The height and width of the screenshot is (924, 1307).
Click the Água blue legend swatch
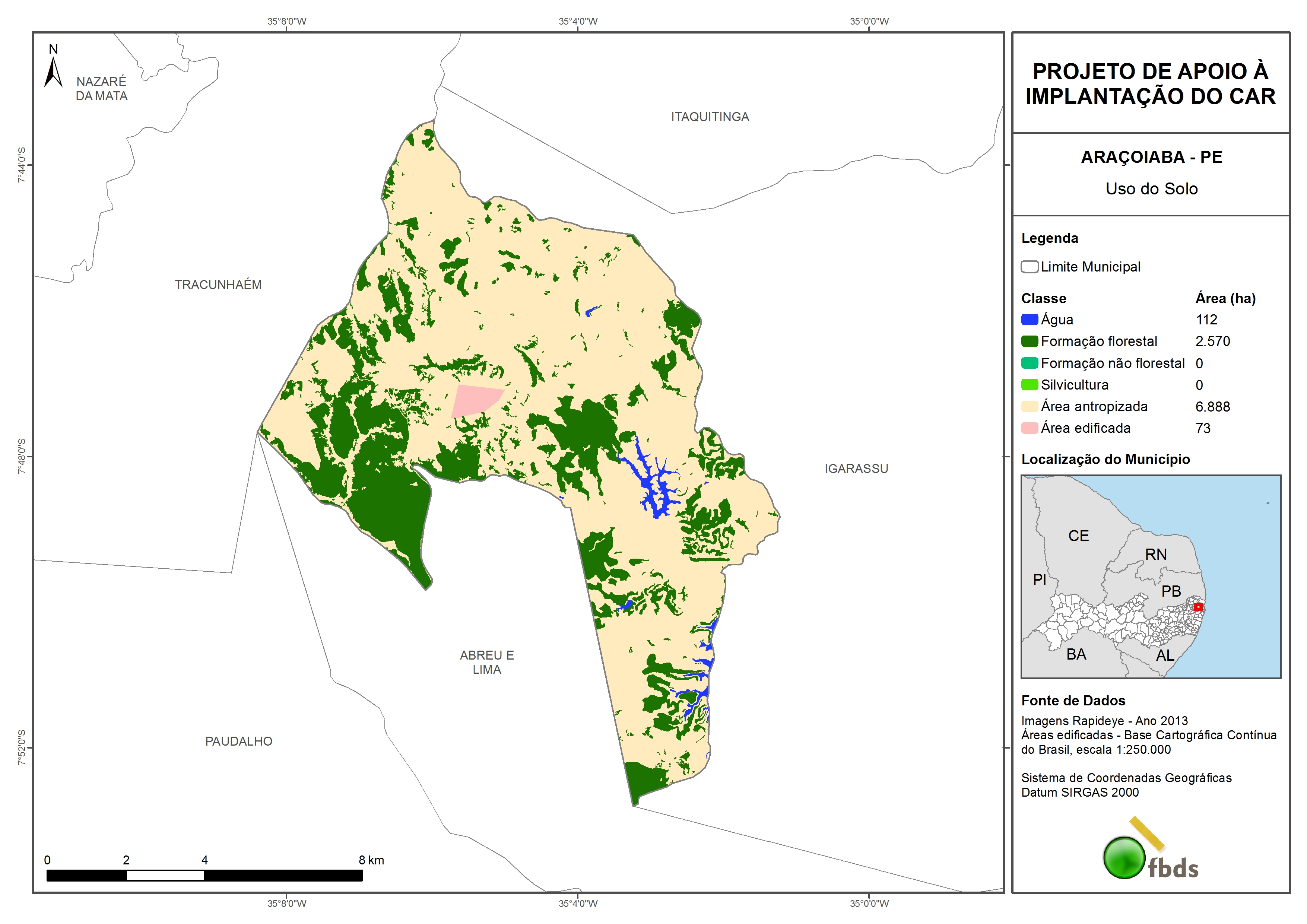1029,320
